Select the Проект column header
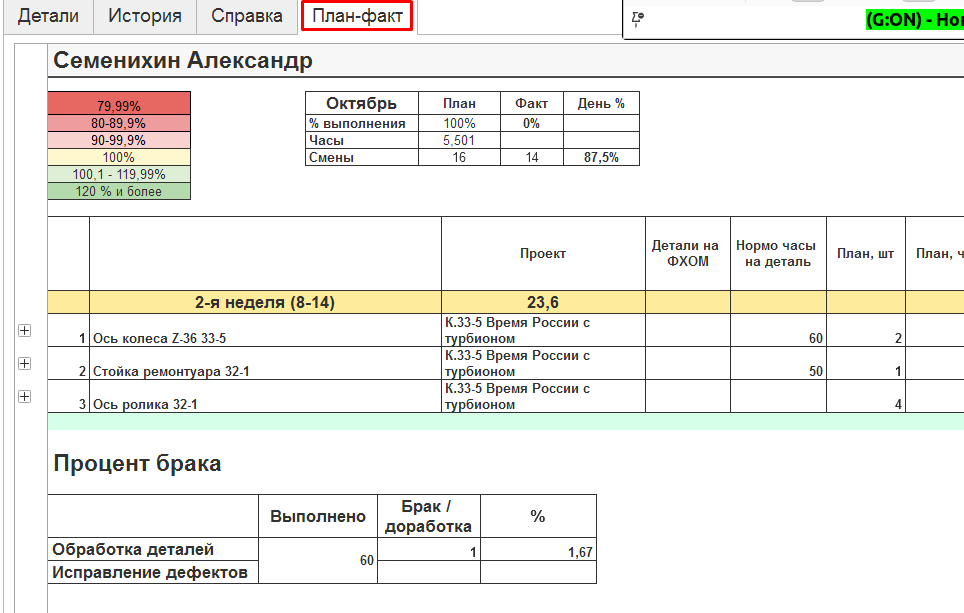The height and width of the screenshot is (613, 964). pyautogui.click(x=543, y=254)
